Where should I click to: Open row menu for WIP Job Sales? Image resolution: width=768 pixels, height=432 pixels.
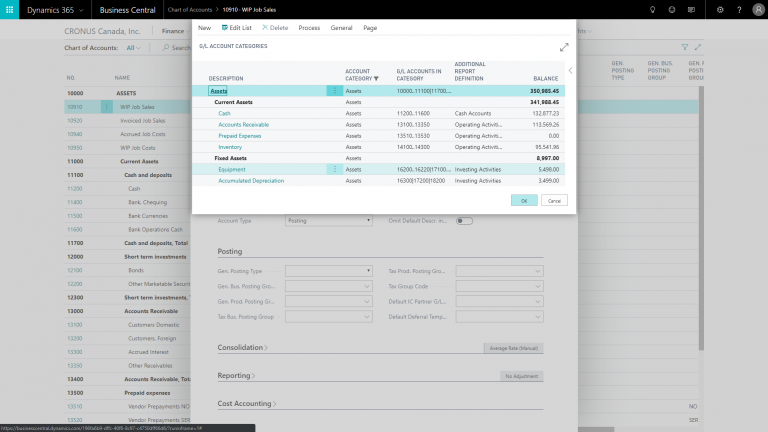107,106
